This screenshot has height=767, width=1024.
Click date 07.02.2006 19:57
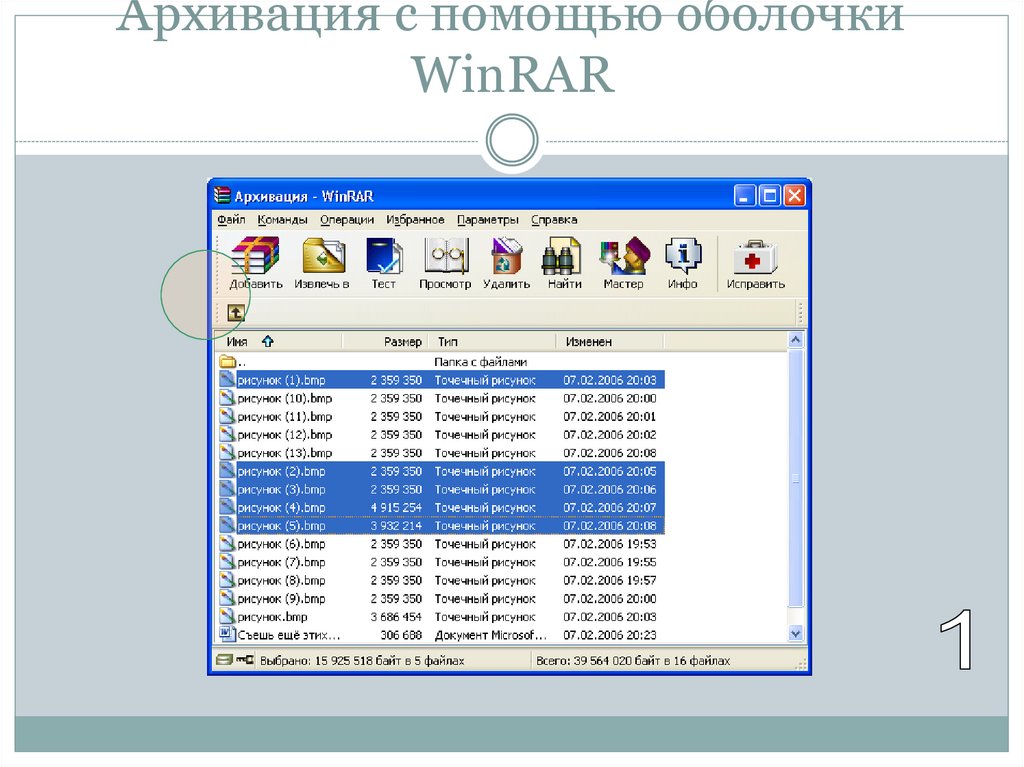(610, 580)
